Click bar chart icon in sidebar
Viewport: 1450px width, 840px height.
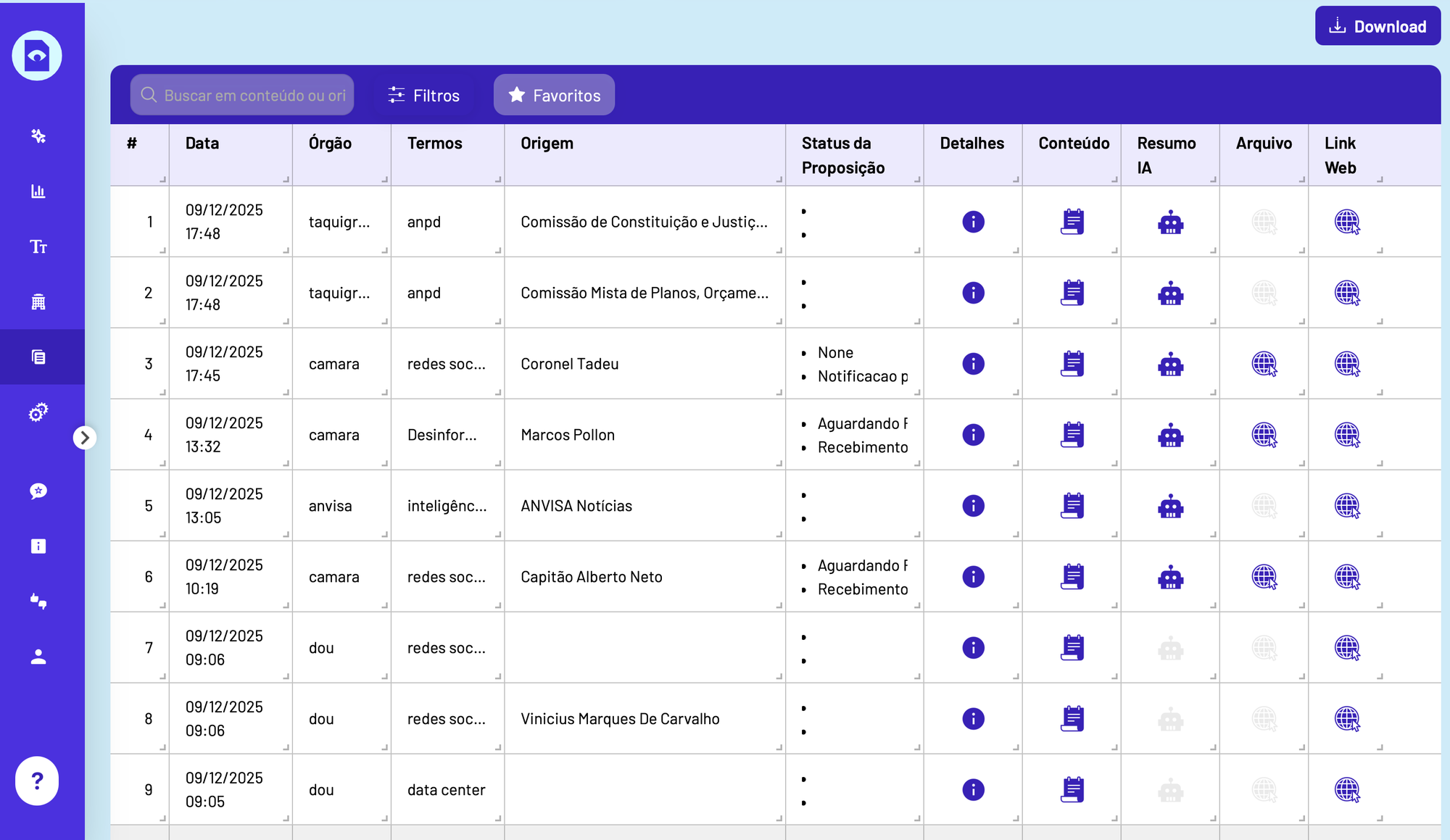[x=38, y=191]
